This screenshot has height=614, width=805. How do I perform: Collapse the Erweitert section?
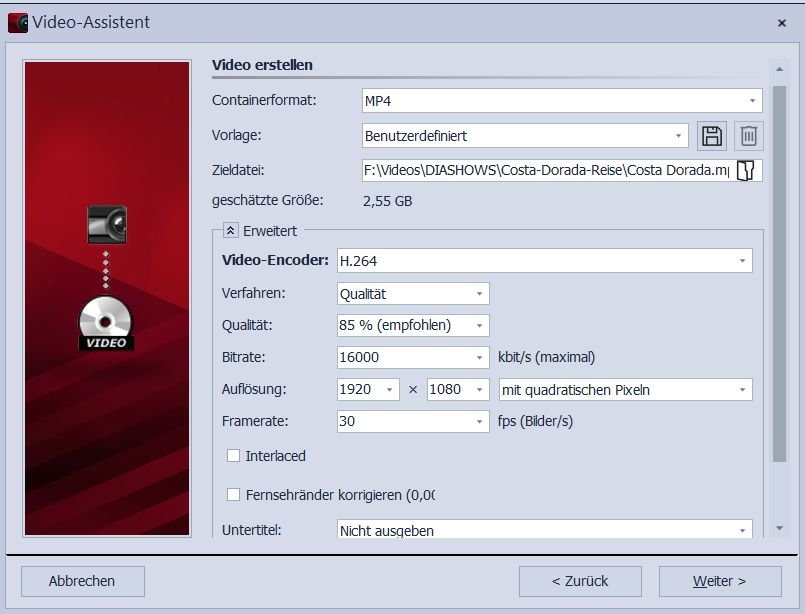(231, 230)
